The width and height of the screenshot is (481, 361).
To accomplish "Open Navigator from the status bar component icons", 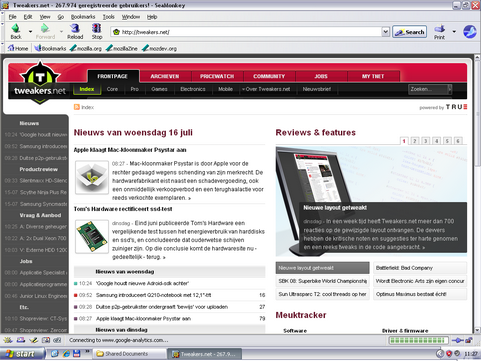I will point(8,340).
